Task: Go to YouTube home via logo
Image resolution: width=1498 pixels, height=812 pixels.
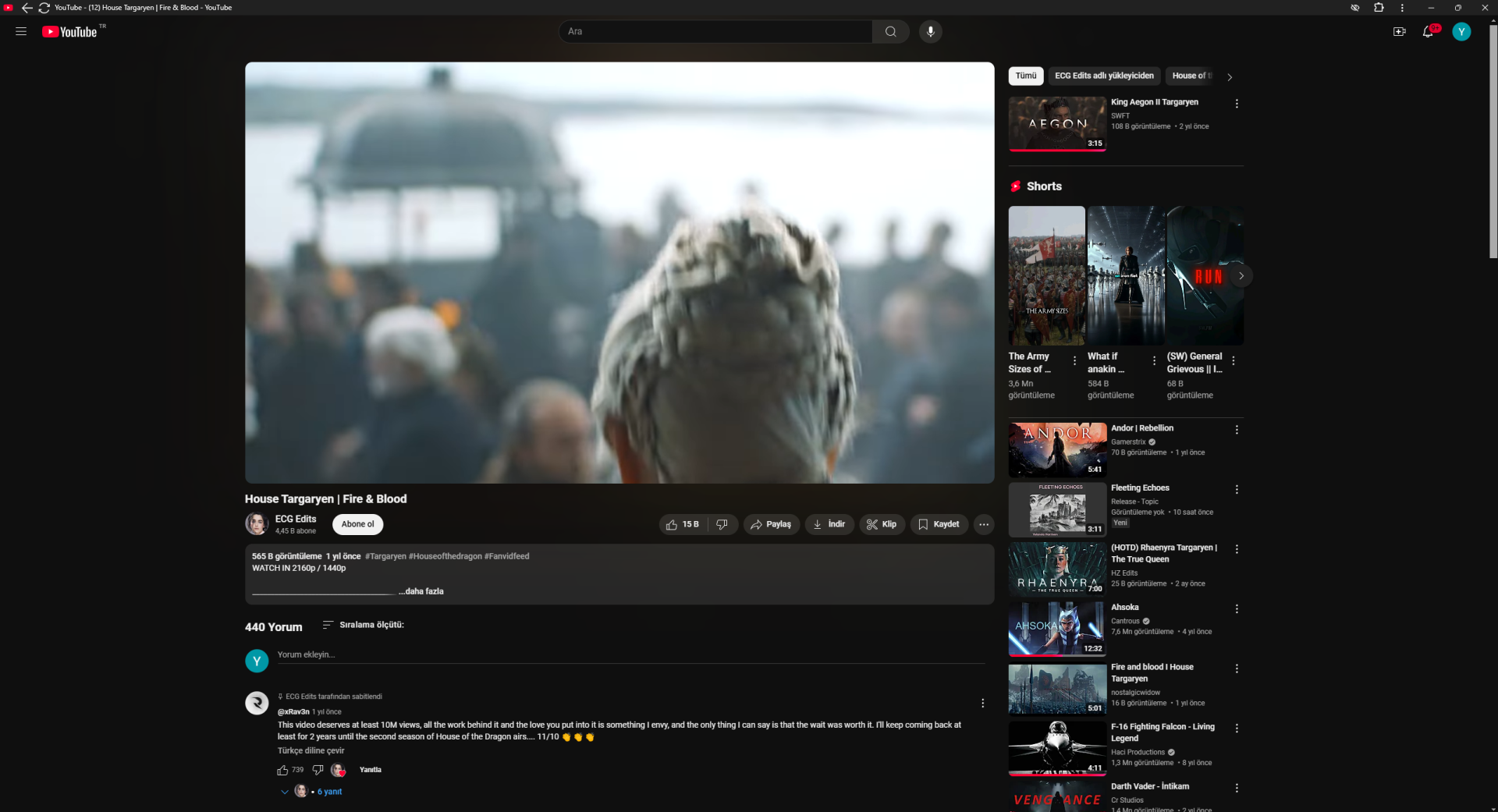Action: coord(70,32)
